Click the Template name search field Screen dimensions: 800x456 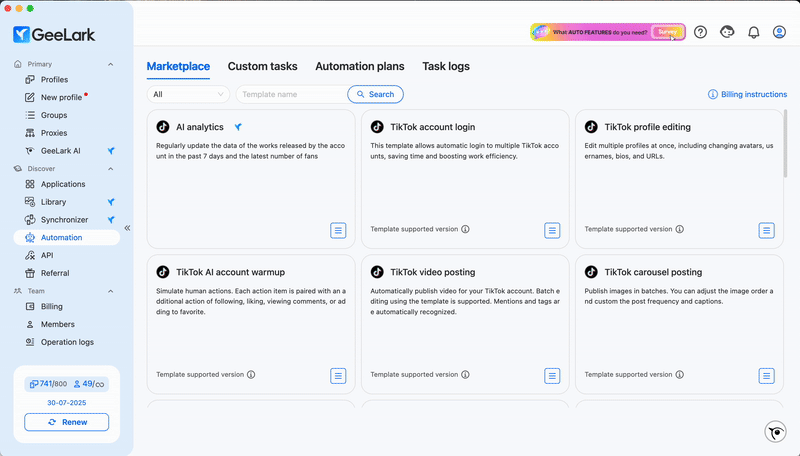click(x=292, y=94)
